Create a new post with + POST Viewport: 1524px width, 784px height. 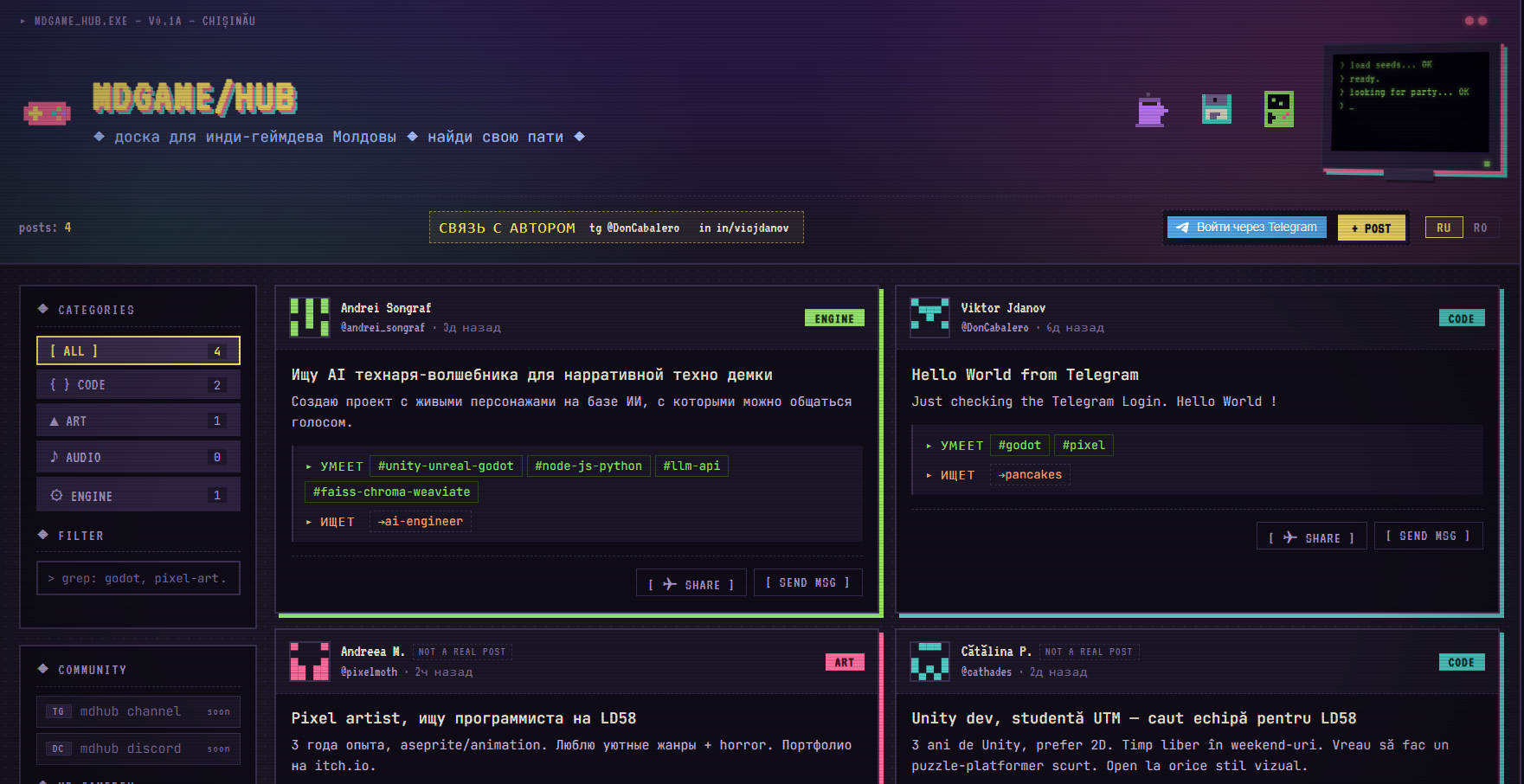click(1371, 228)
